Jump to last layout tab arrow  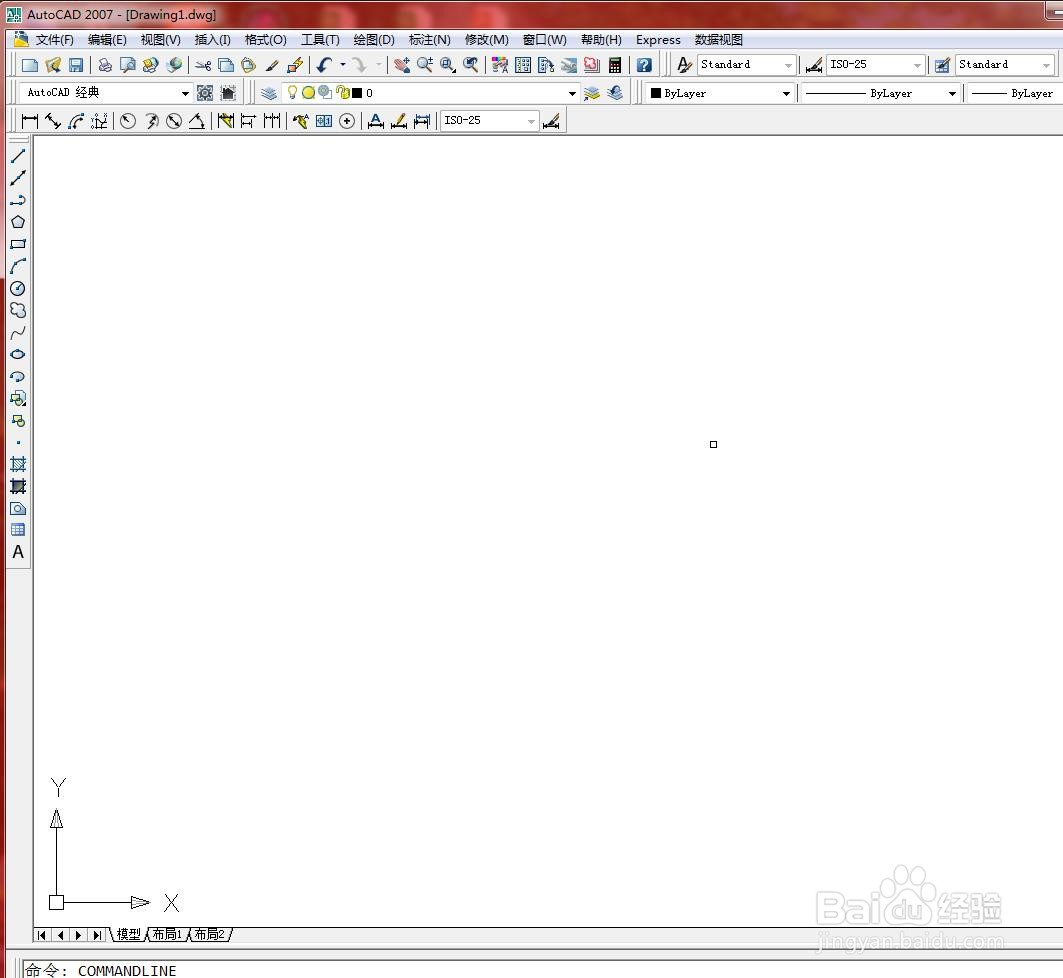point(98,935)
